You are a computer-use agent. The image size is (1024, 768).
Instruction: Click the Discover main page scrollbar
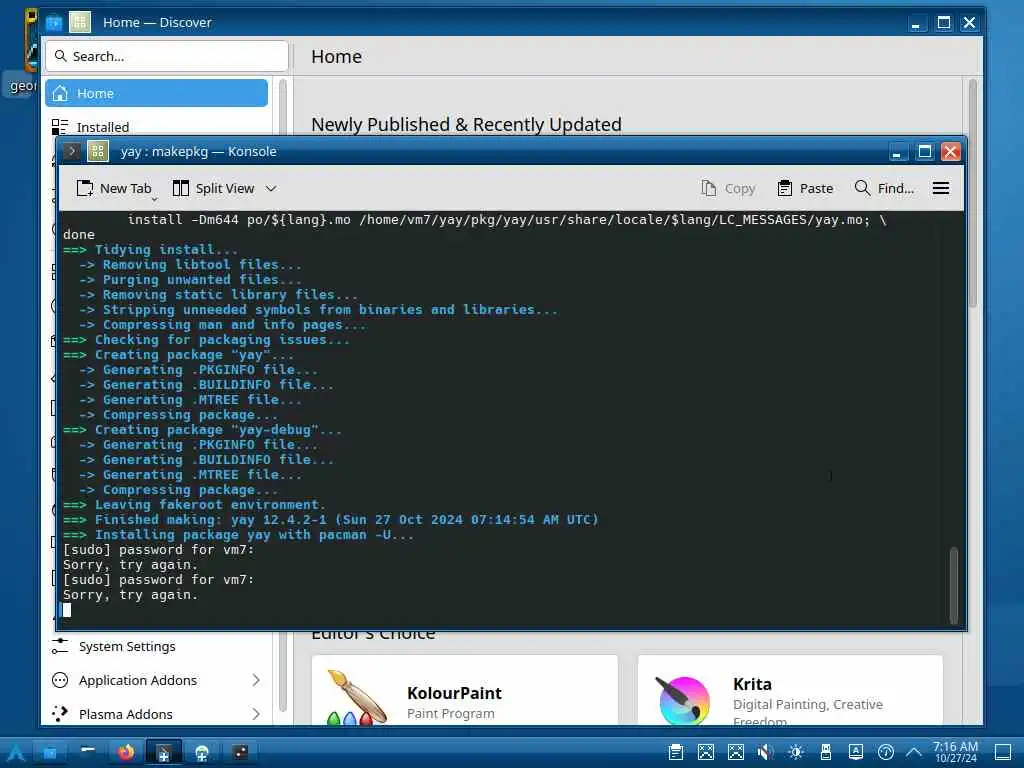(x=972, y=193)
